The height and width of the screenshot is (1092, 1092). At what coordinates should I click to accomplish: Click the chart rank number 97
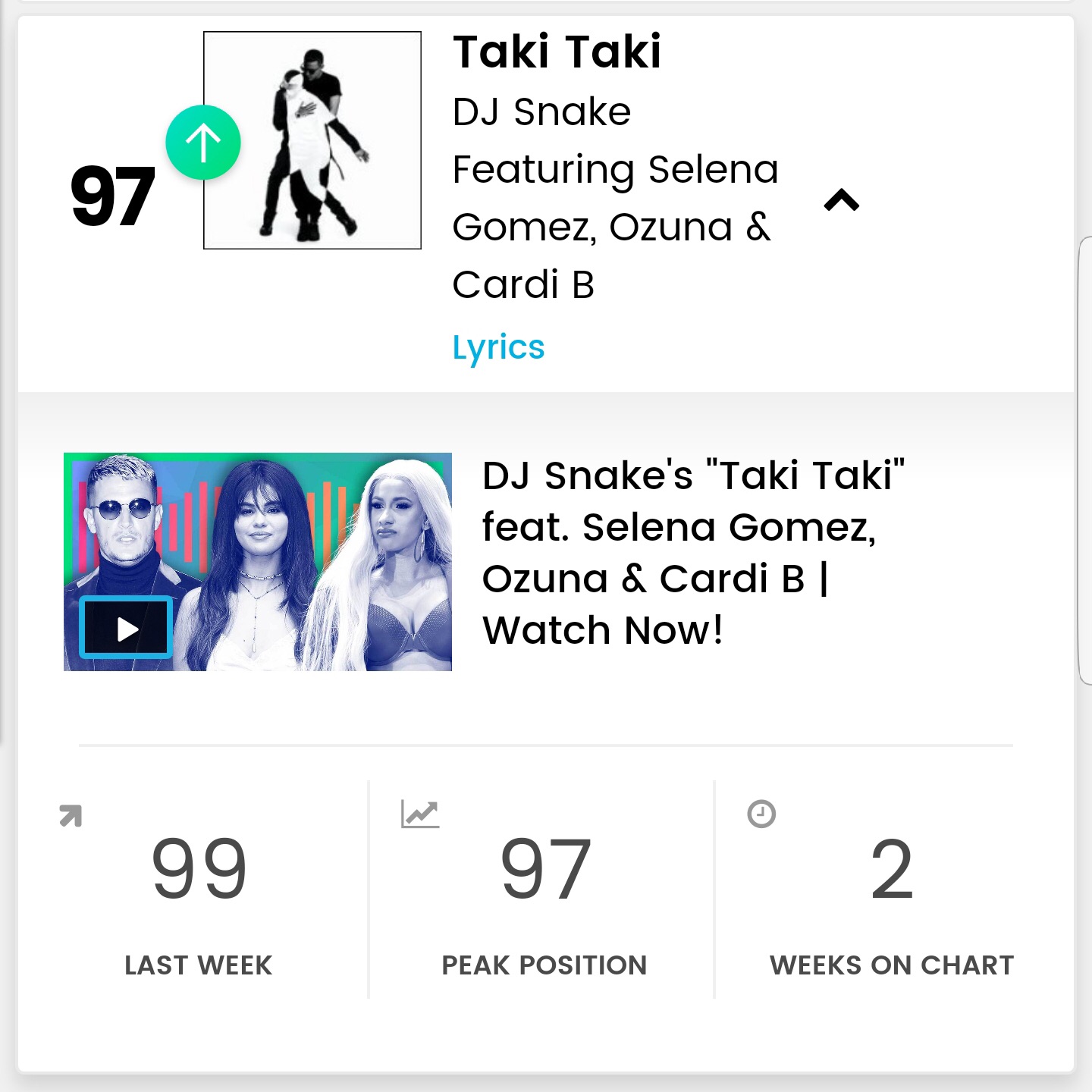(x=112, y=197)
